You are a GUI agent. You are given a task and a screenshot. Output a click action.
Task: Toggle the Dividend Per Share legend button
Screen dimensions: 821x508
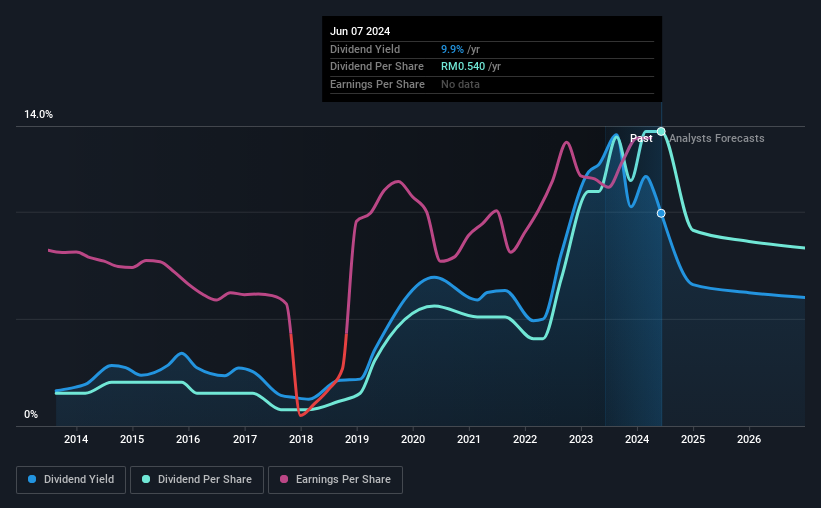point(197,480)
